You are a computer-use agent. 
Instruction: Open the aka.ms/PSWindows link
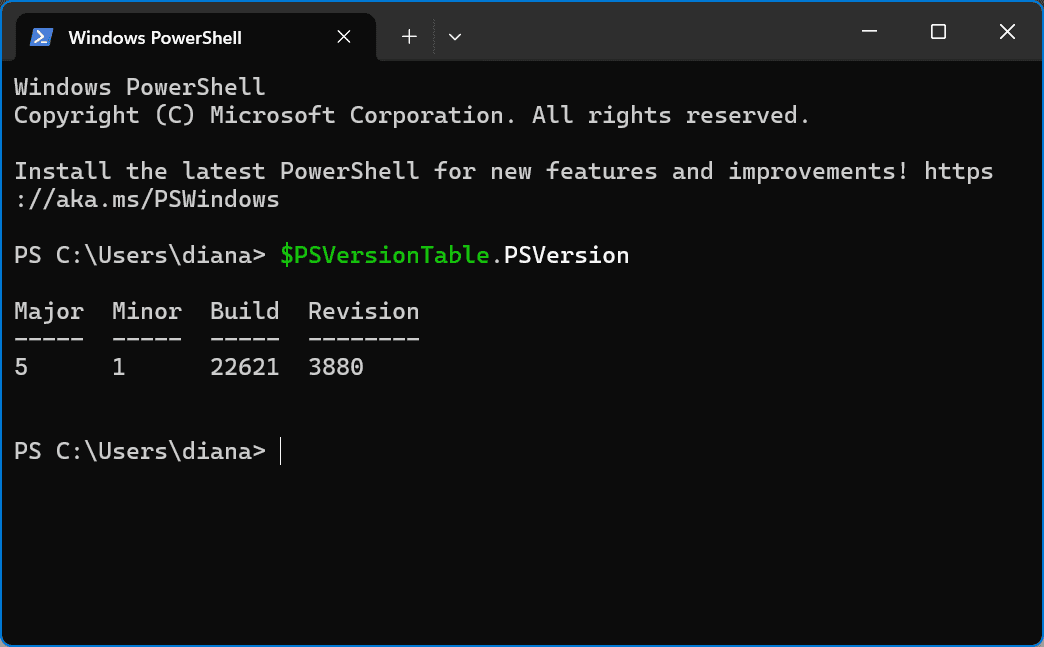pos(146,199)
